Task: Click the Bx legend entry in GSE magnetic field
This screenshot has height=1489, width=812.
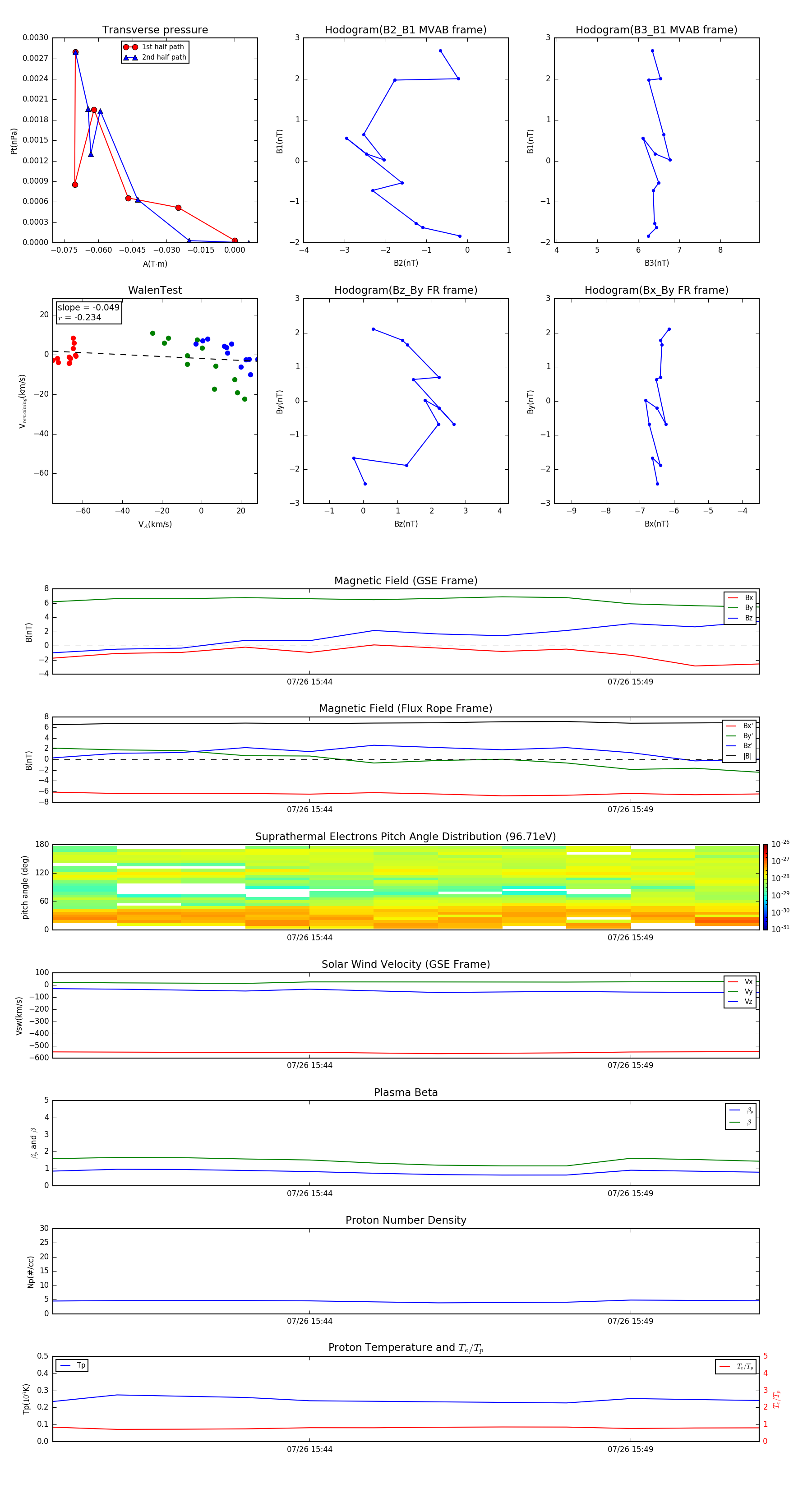Action: coord(740,598)
